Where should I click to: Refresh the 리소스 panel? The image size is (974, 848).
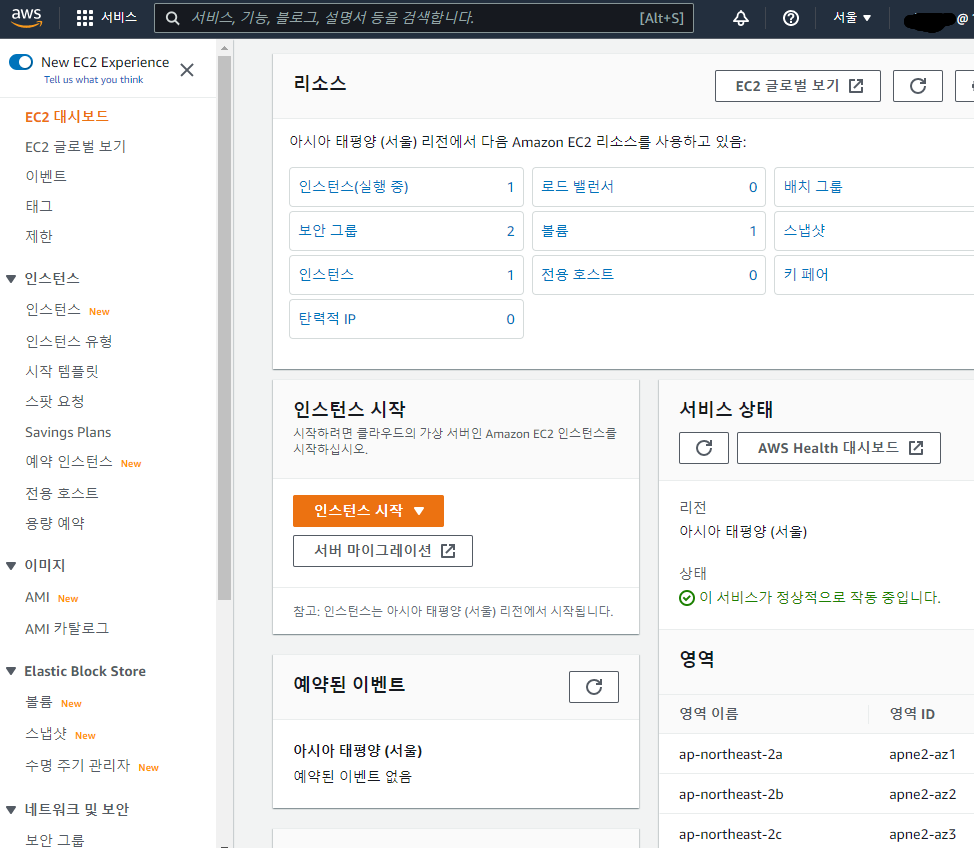(917, 86)
